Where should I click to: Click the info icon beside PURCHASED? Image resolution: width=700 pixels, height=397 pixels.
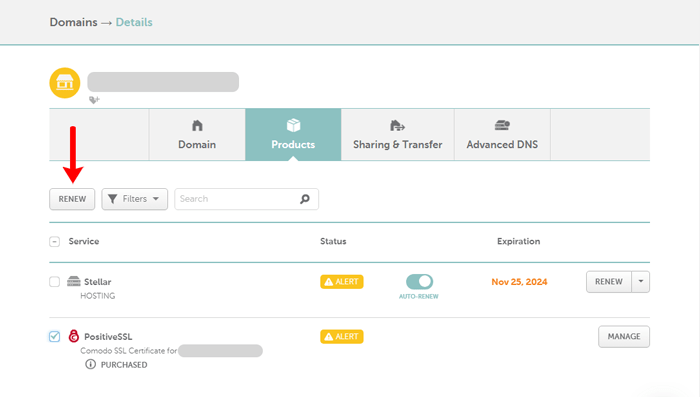tap(91, 364)
